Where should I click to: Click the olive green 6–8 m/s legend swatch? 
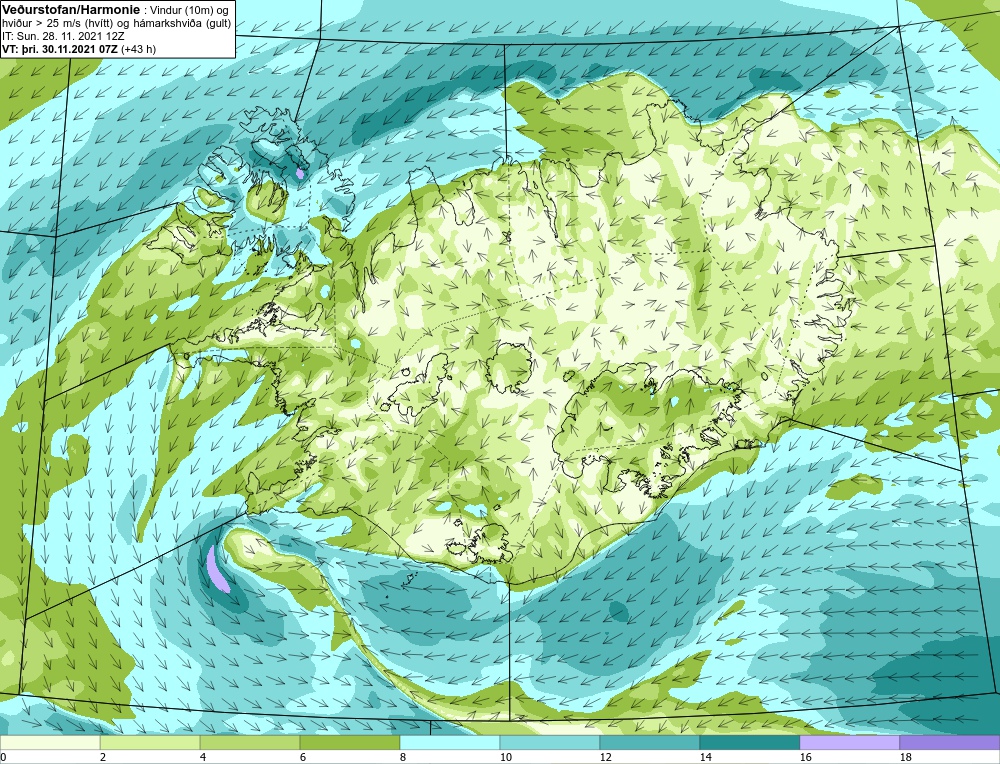pyautogui.click(x=349, y=742)
